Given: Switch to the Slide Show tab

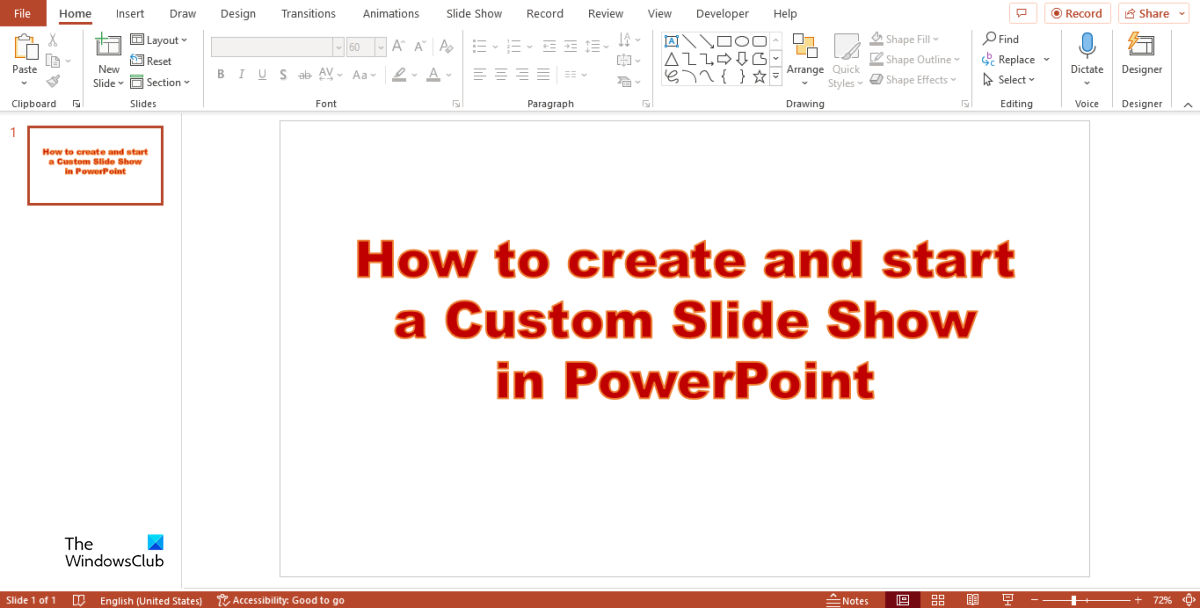Looking at the screenshot, I should pos(472,14).
